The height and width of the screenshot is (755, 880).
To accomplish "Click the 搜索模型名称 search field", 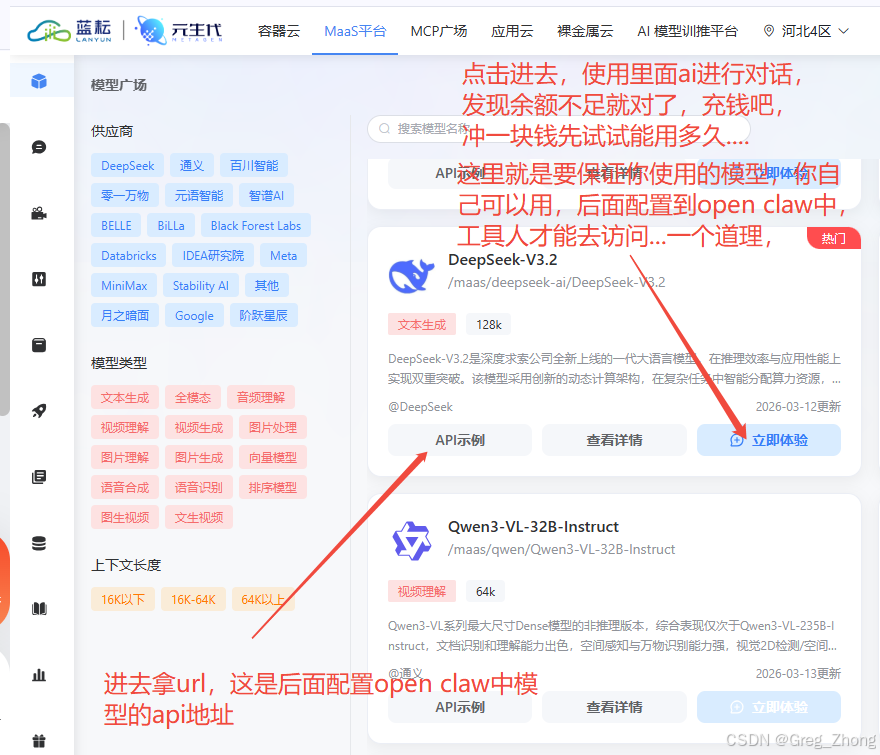I will pos(558,129).
